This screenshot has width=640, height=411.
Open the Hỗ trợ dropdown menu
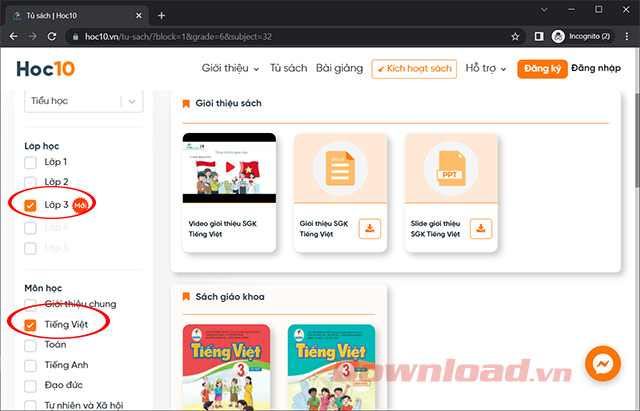coord(485,69)
